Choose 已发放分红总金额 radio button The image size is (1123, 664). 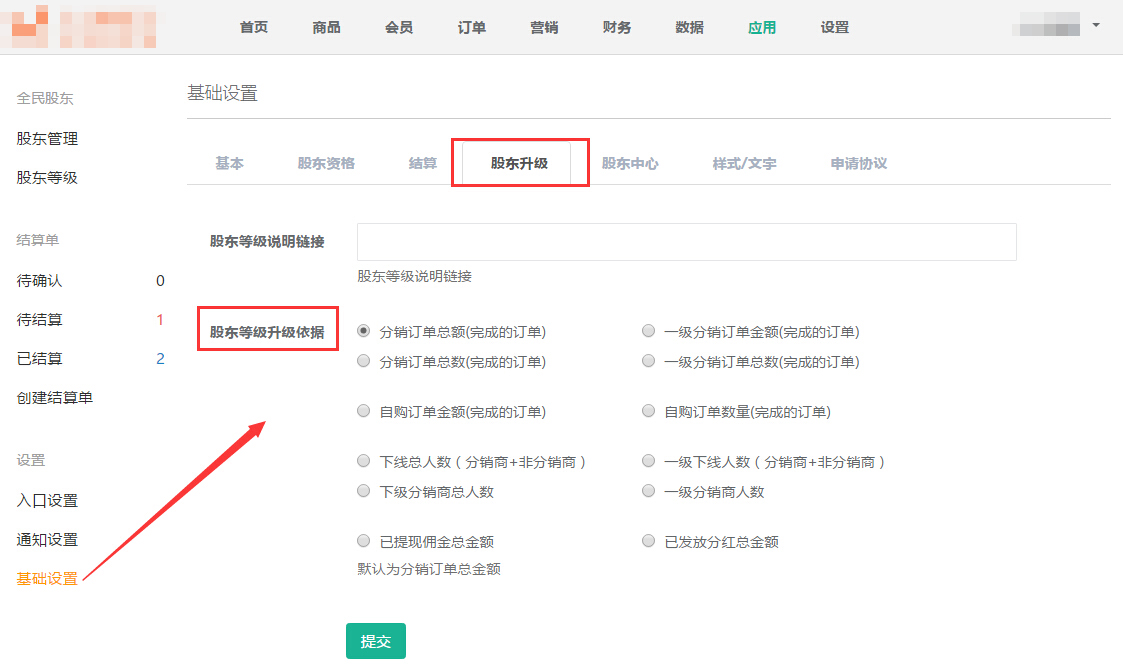pyautogui.click(x=649, y=541)
